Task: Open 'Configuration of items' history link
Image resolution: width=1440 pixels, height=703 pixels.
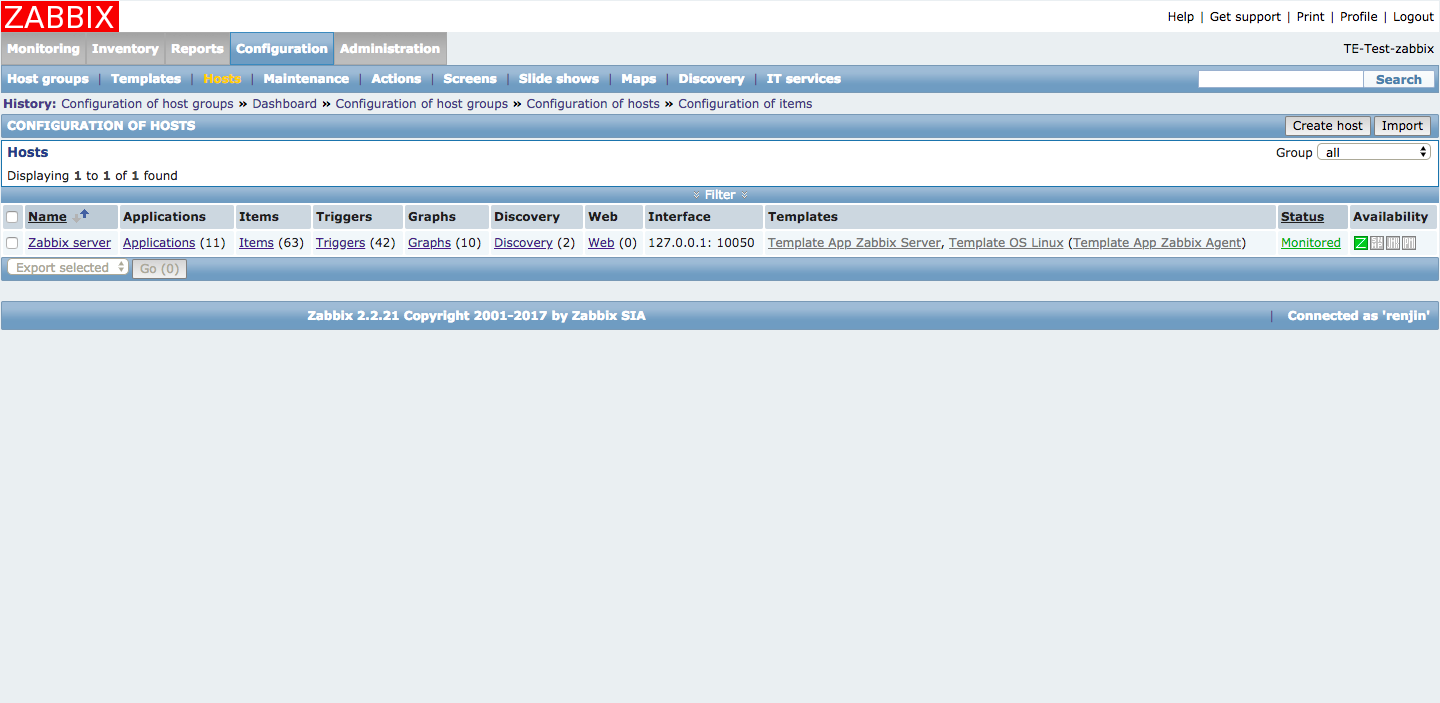Action: 745,104
